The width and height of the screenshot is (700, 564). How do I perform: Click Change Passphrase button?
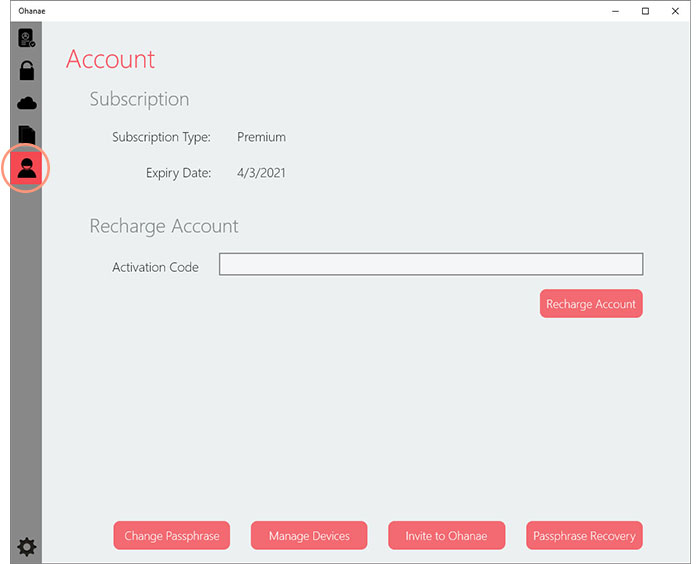171,535
